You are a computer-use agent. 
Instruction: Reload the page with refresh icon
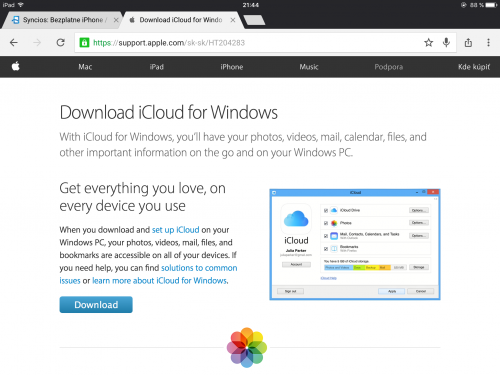coord(60,42)
